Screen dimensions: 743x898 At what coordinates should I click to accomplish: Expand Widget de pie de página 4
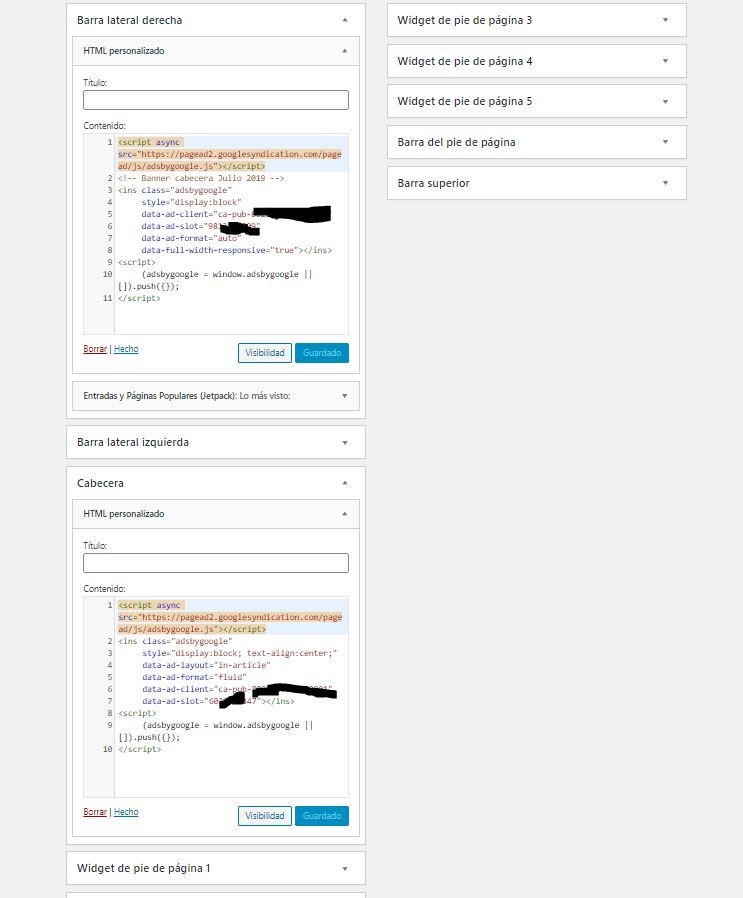click(x=665, y=61)
